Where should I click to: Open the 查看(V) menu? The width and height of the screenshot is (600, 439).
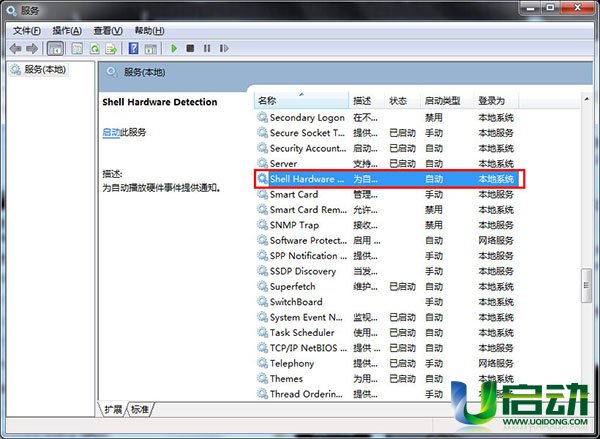pos(108,30)
